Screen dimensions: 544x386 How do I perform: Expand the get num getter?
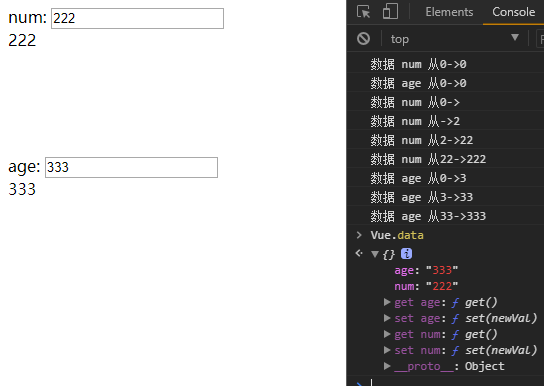coord(387,334)
